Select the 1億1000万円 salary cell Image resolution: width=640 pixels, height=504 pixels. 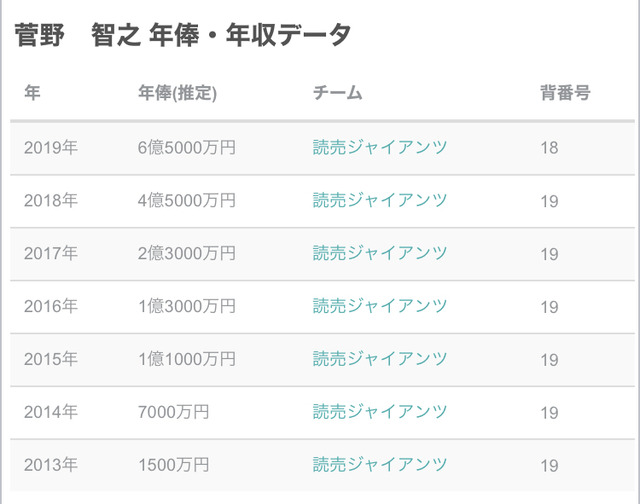187,359
